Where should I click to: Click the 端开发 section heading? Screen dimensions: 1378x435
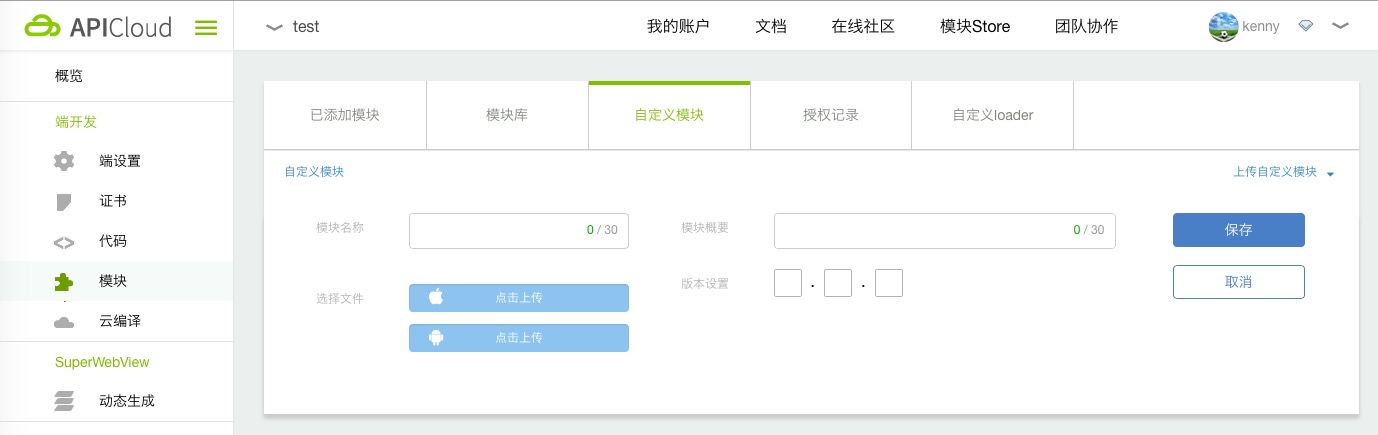[76, 122]
